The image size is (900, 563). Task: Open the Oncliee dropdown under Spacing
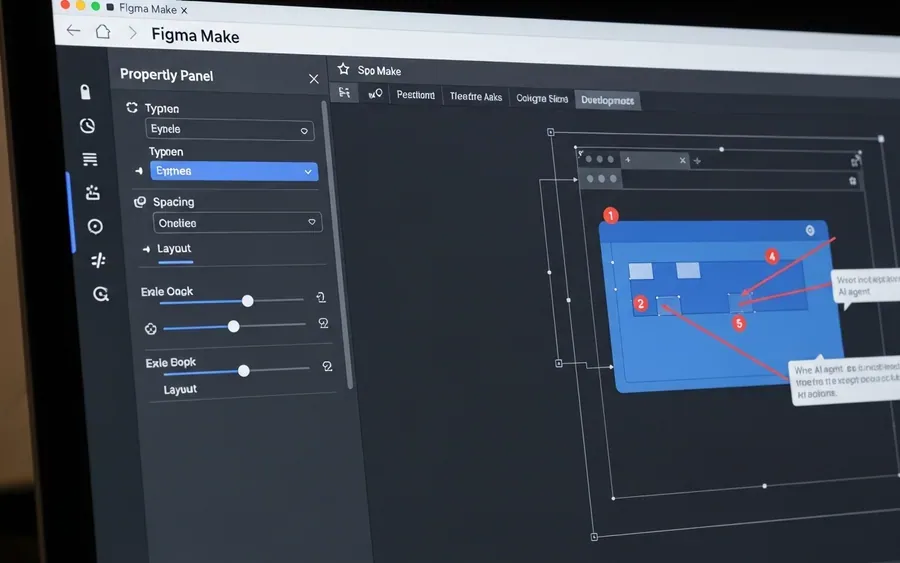[238, 223]
